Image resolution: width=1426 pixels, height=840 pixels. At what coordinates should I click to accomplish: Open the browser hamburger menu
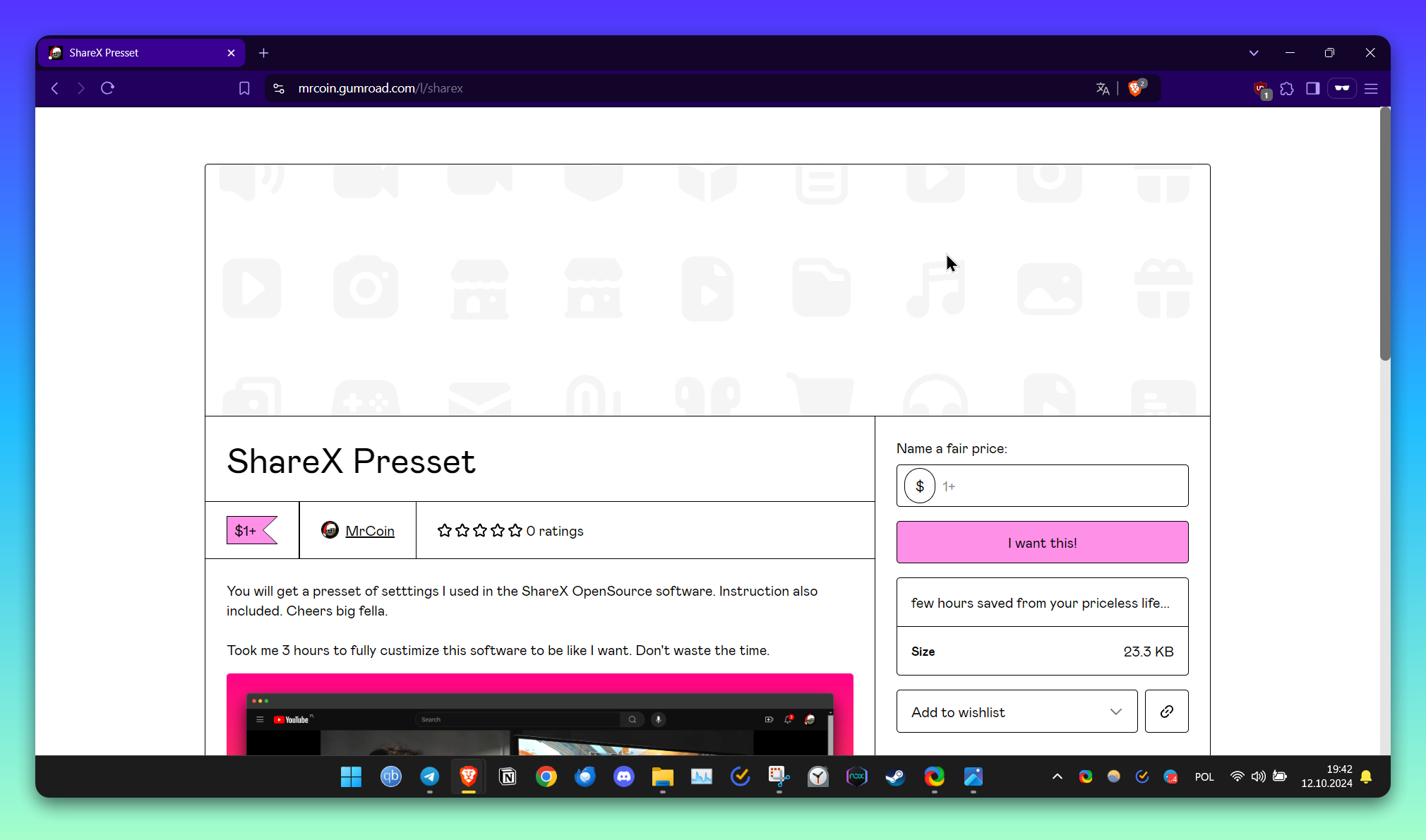1372,88
